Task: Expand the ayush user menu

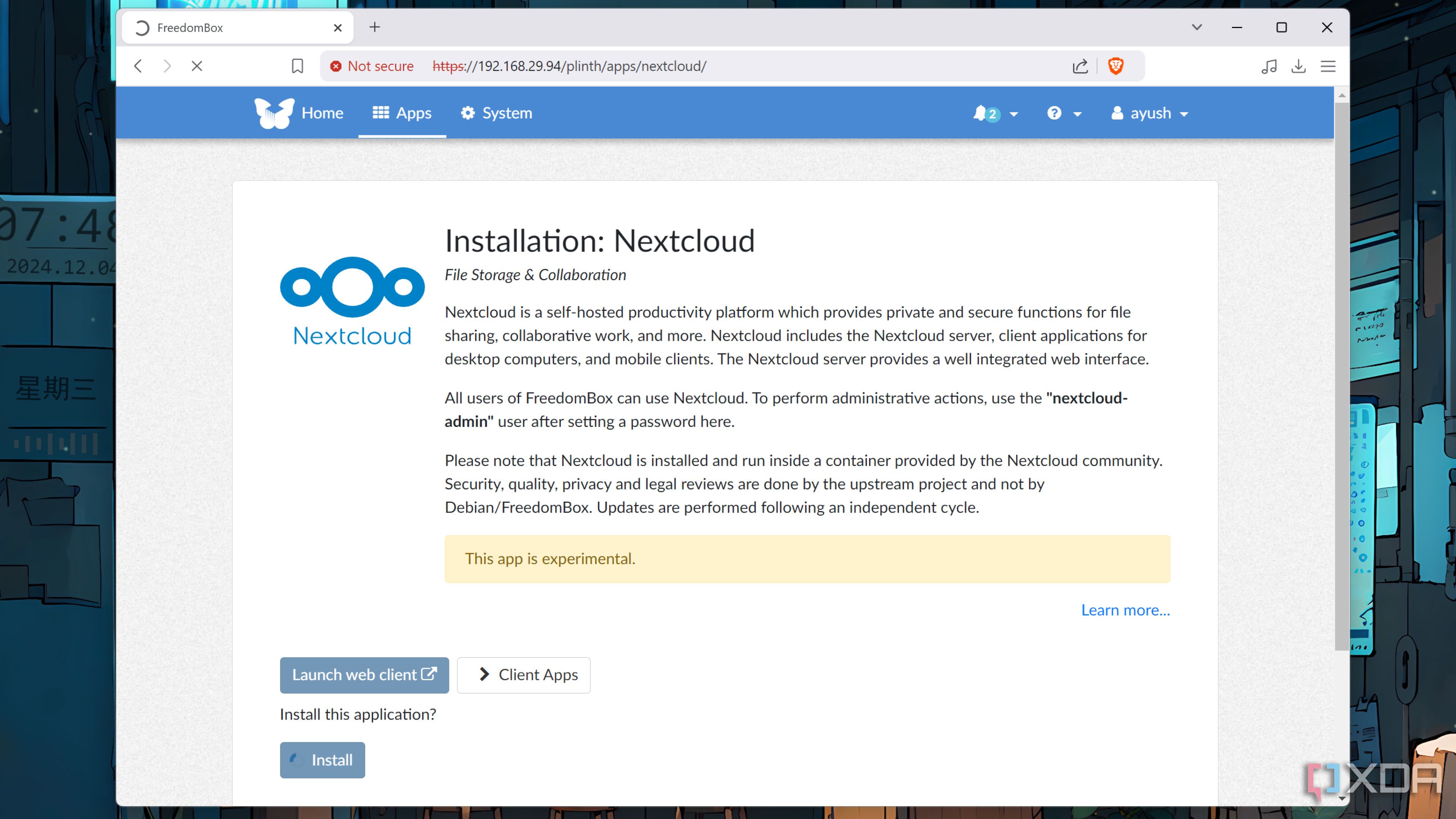Action: (1150, 114)
